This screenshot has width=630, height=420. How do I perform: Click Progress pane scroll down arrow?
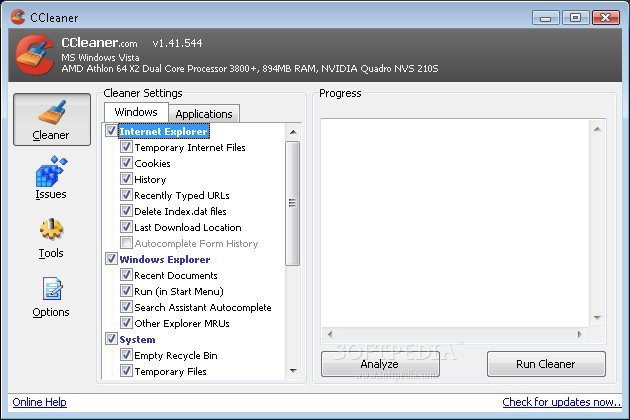click(x=597, y=318)
